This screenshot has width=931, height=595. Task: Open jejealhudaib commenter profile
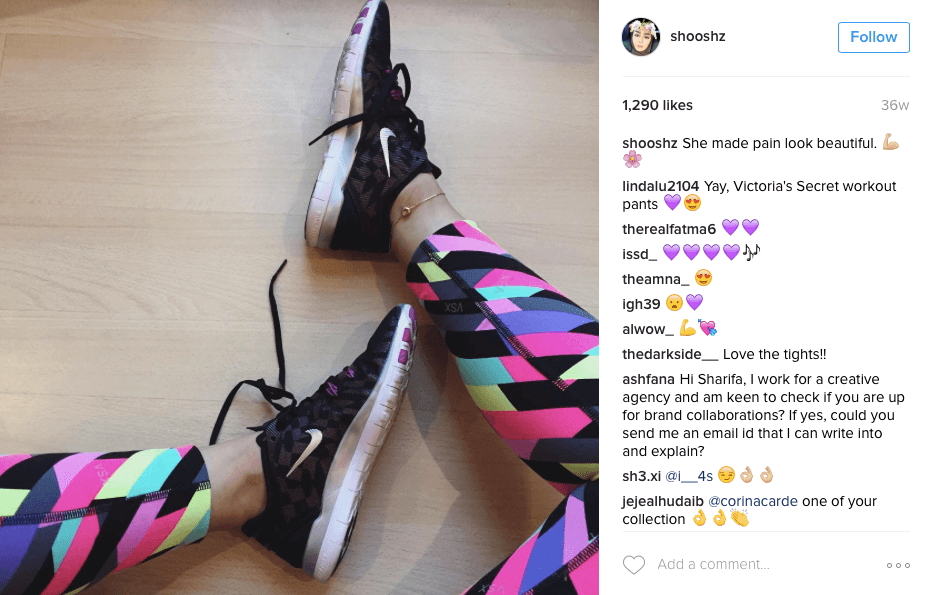[663, 501]
